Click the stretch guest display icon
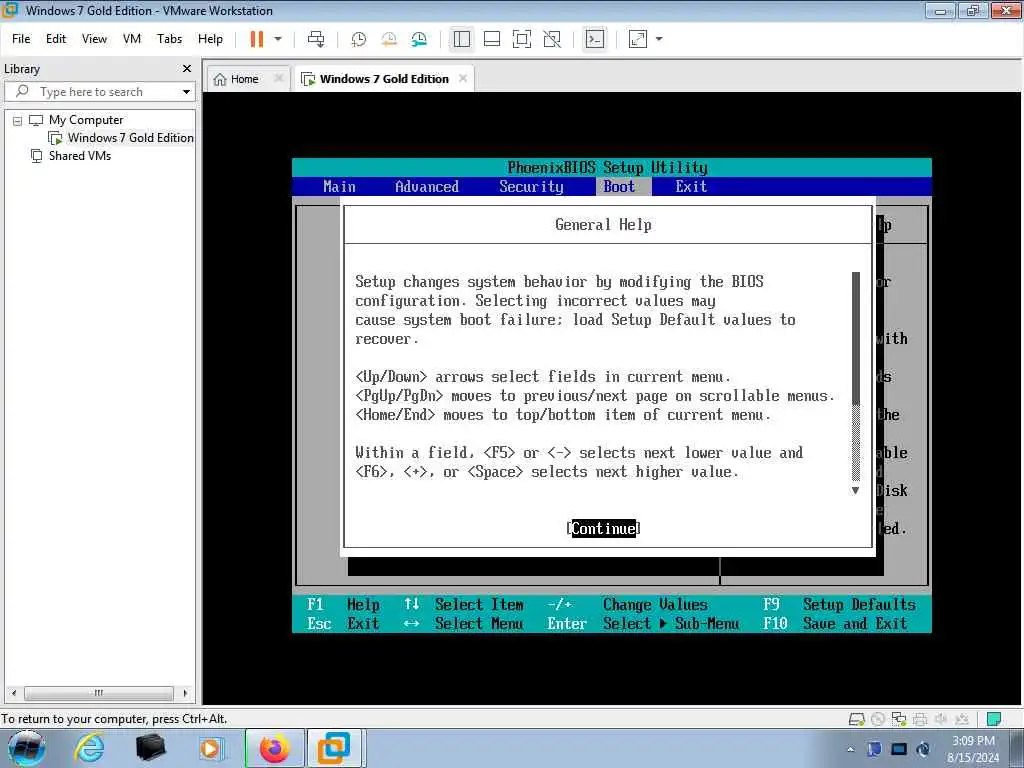Screen dimensions: 1024x768 637,39
